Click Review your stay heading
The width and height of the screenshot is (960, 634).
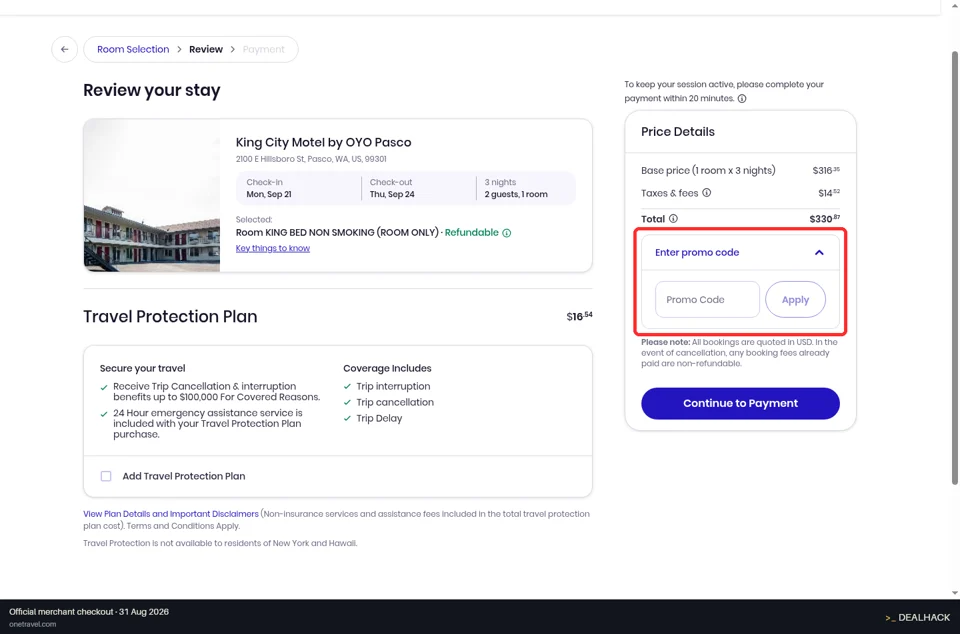coord(152,90)
